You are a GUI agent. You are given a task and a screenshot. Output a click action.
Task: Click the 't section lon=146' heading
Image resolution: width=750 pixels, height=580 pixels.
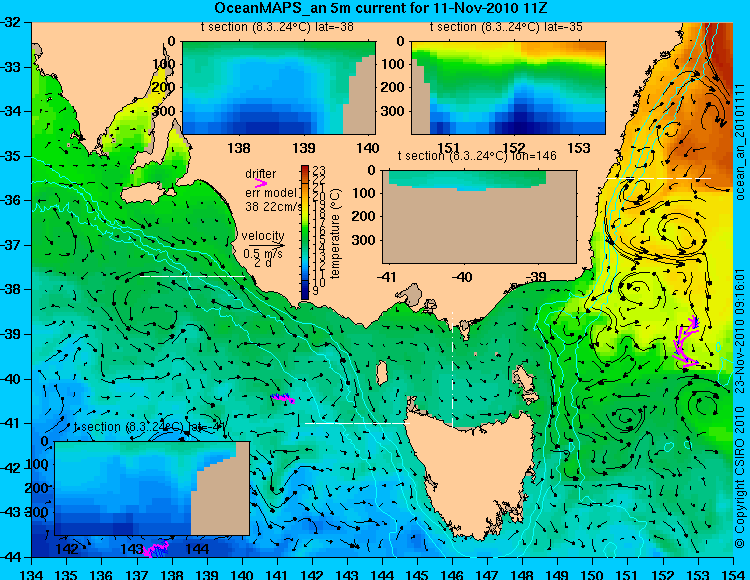tap(477, 155)
